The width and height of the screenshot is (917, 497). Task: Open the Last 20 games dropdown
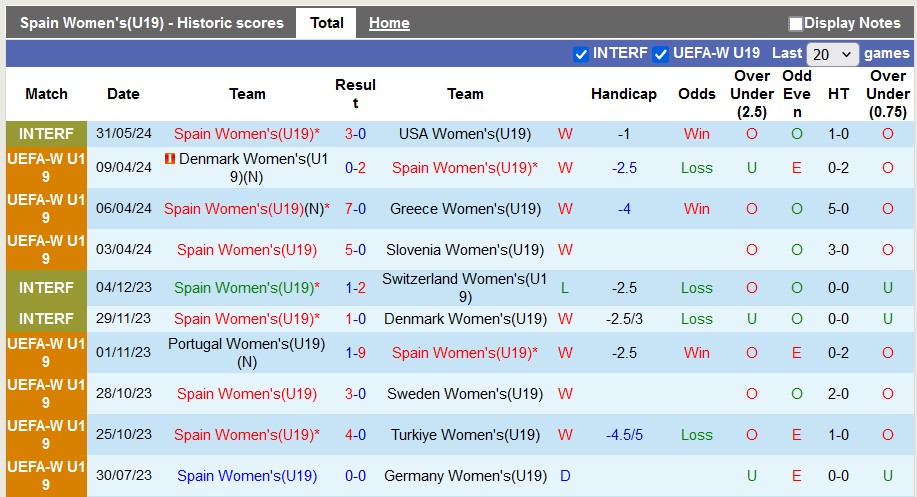pos(832,54)
